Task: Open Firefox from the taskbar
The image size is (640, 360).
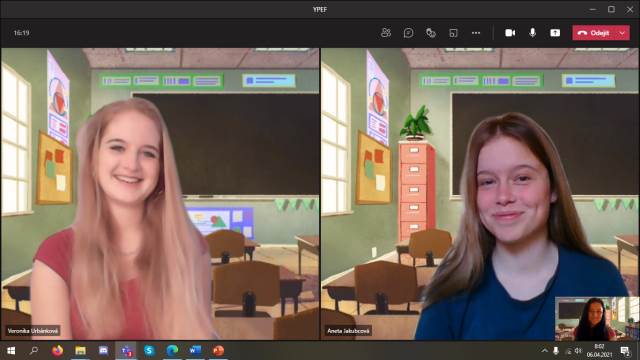Action: click(58, 351)
